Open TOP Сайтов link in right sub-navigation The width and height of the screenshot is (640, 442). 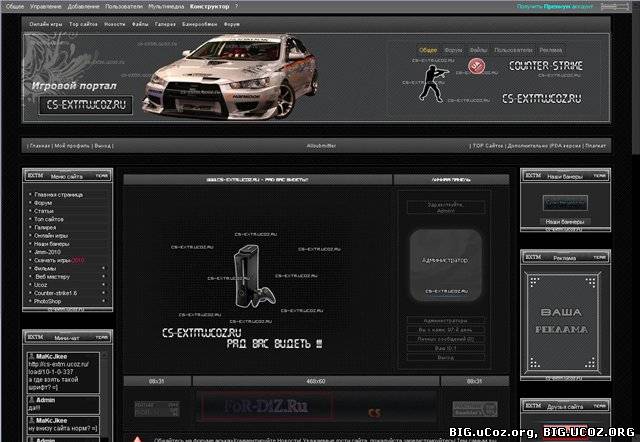[488, 146]
